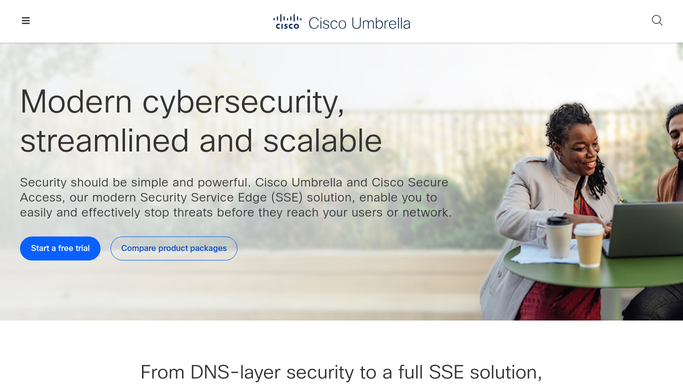
Task: Click the laptop on the green table
Action: tap(643, 229)
